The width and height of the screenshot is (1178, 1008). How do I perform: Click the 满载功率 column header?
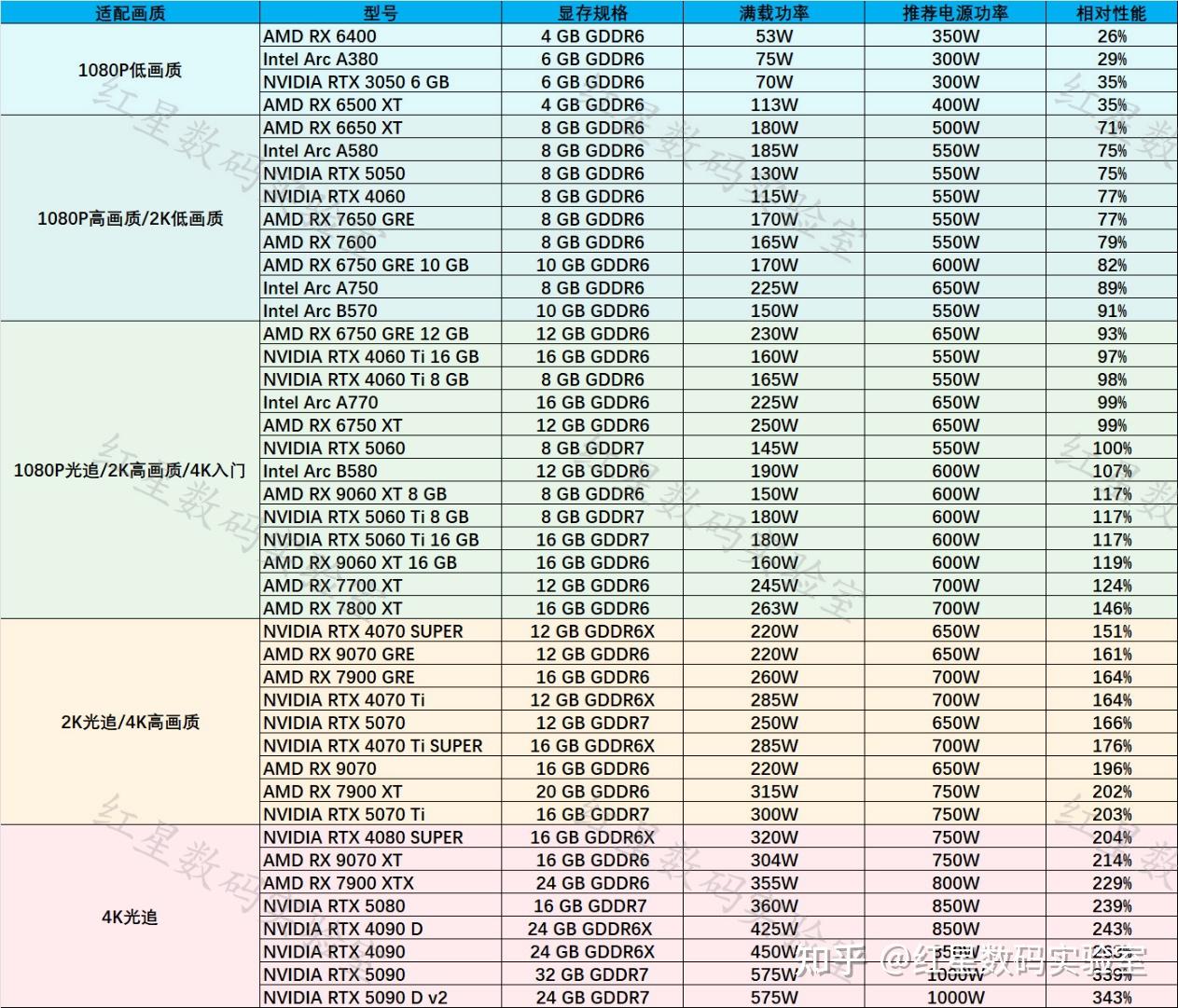(774, 12)
